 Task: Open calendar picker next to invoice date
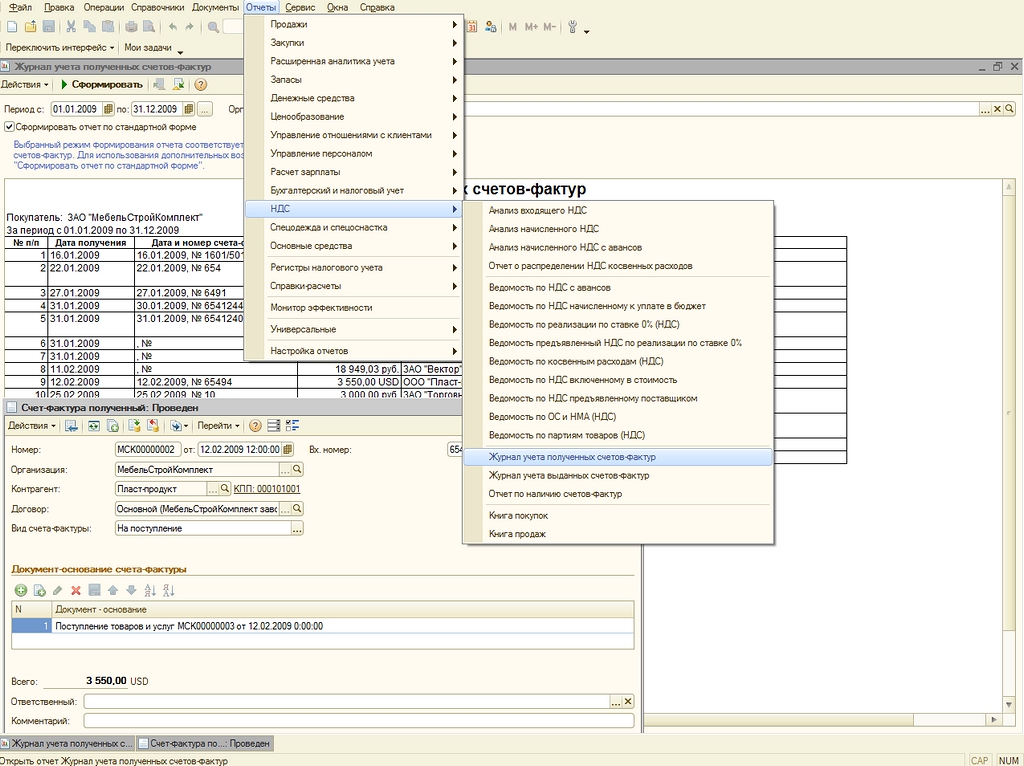pos(287,449)
